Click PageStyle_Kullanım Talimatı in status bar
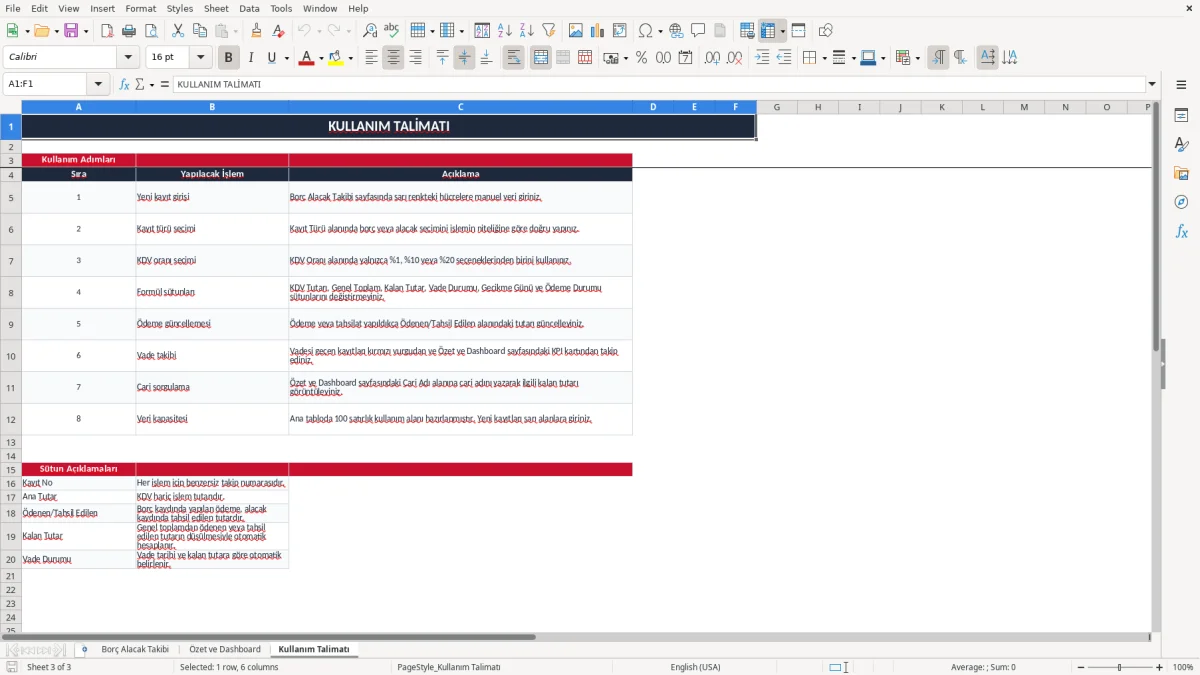 tap(449, 667)
